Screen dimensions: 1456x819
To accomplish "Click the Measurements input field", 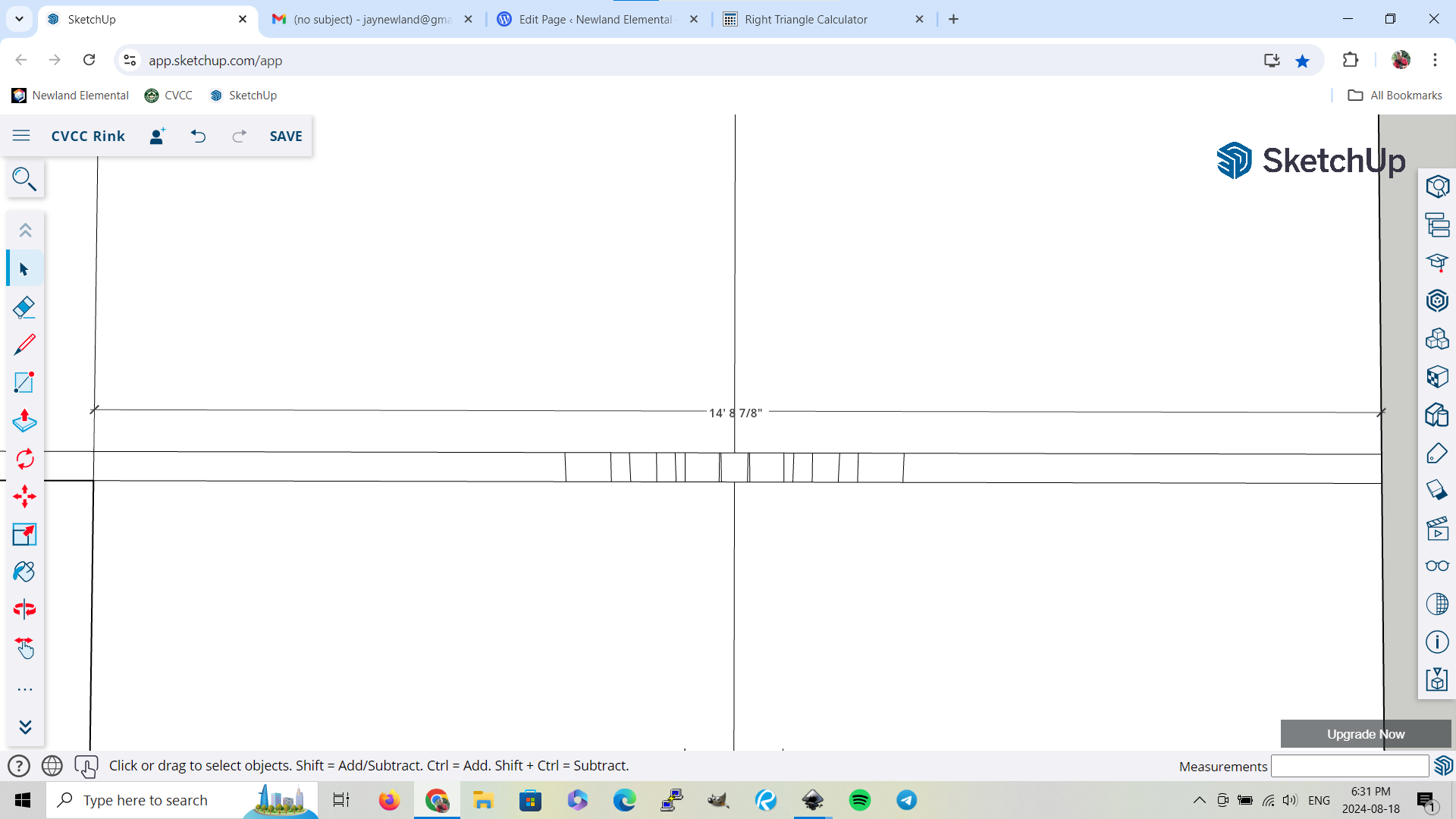I will click(1349, 767).
